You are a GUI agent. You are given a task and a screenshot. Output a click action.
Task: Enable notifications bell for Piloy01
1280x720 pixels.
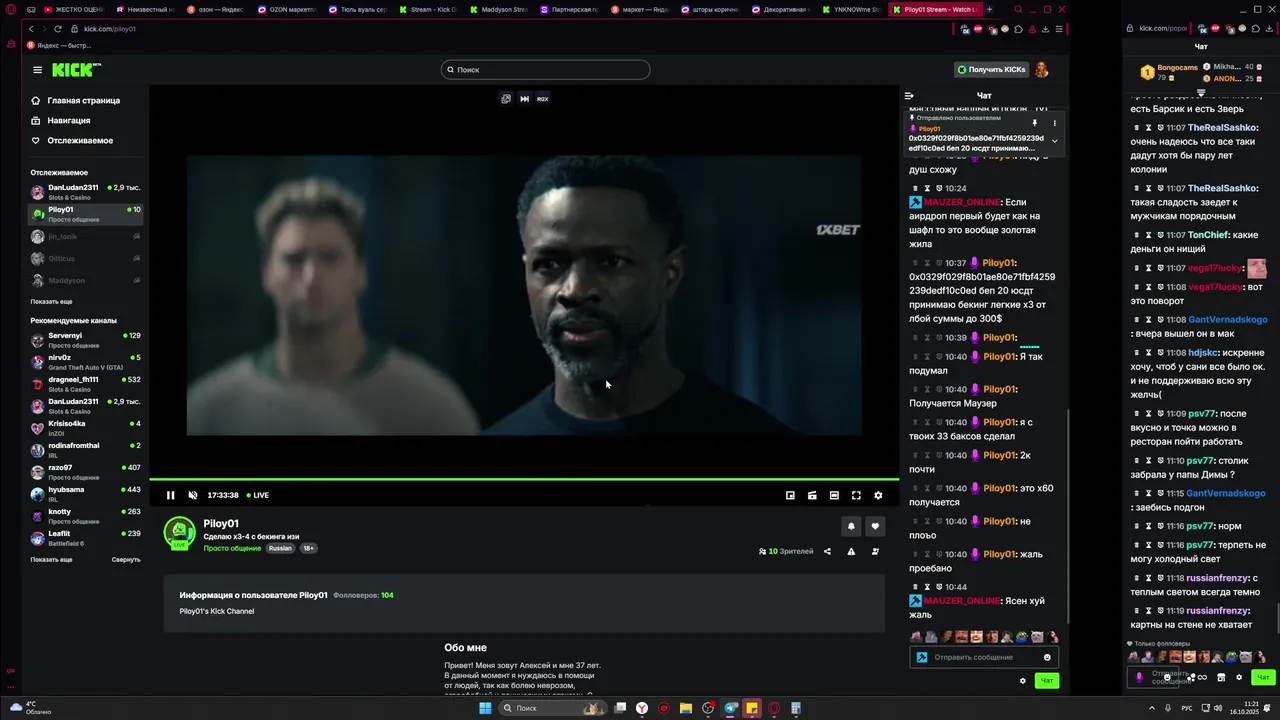tap(851, 526)
